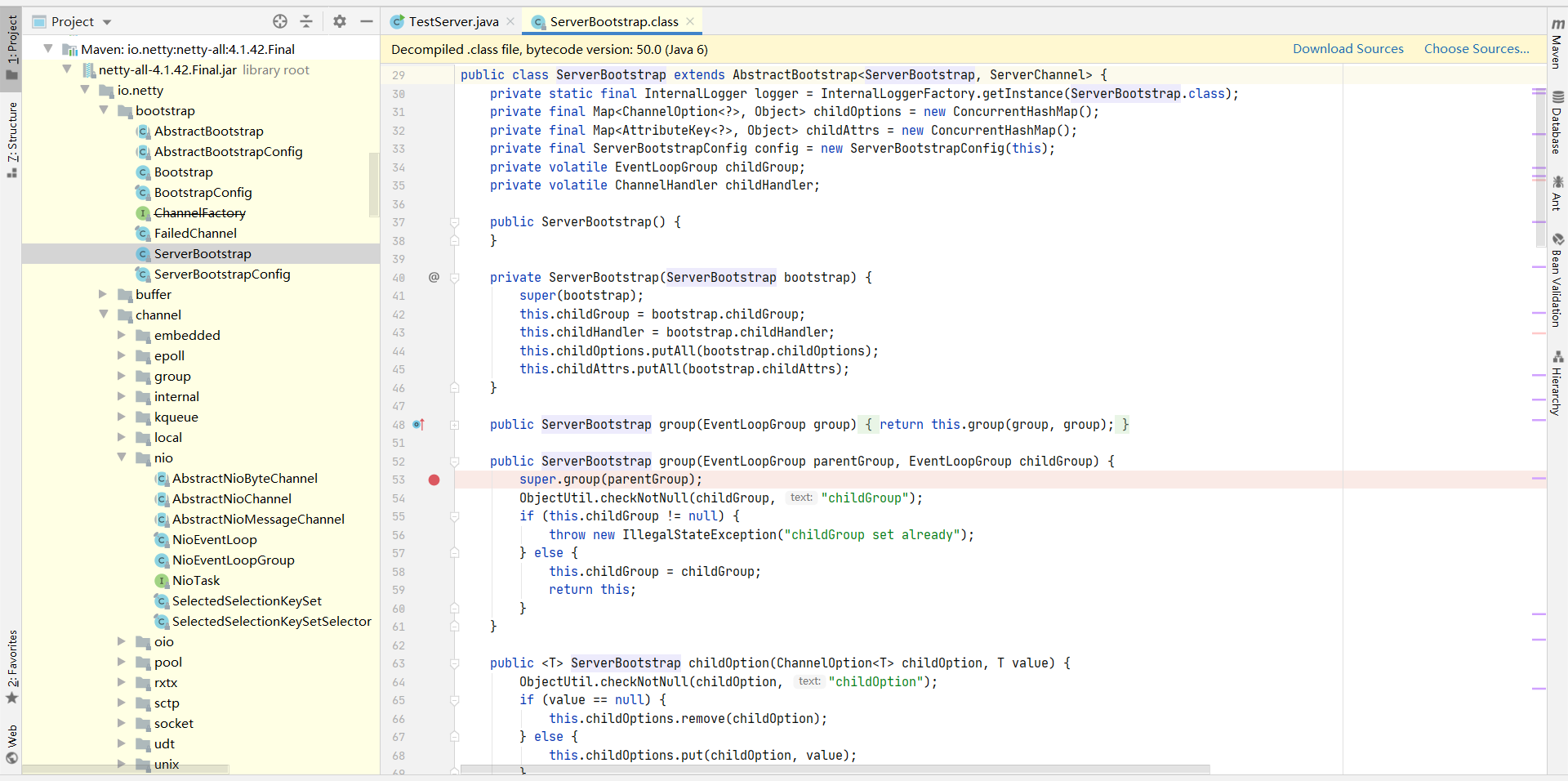Image resolution: width=1568 pixels, height=781 pixels.
Task: Toggle fold marker at line 52 method
Action: click(455, 462)
